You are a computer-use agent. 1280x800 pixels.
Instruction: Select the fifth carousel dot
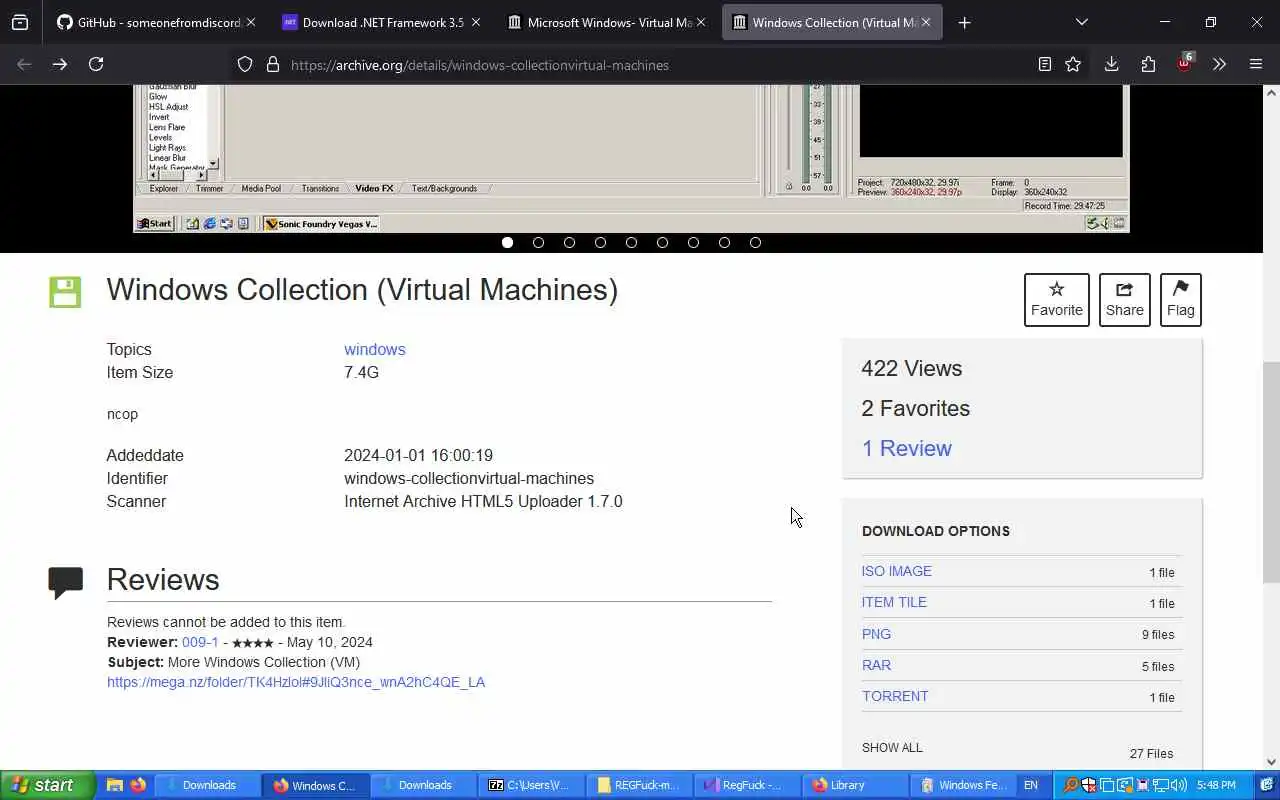click(631, 242)
